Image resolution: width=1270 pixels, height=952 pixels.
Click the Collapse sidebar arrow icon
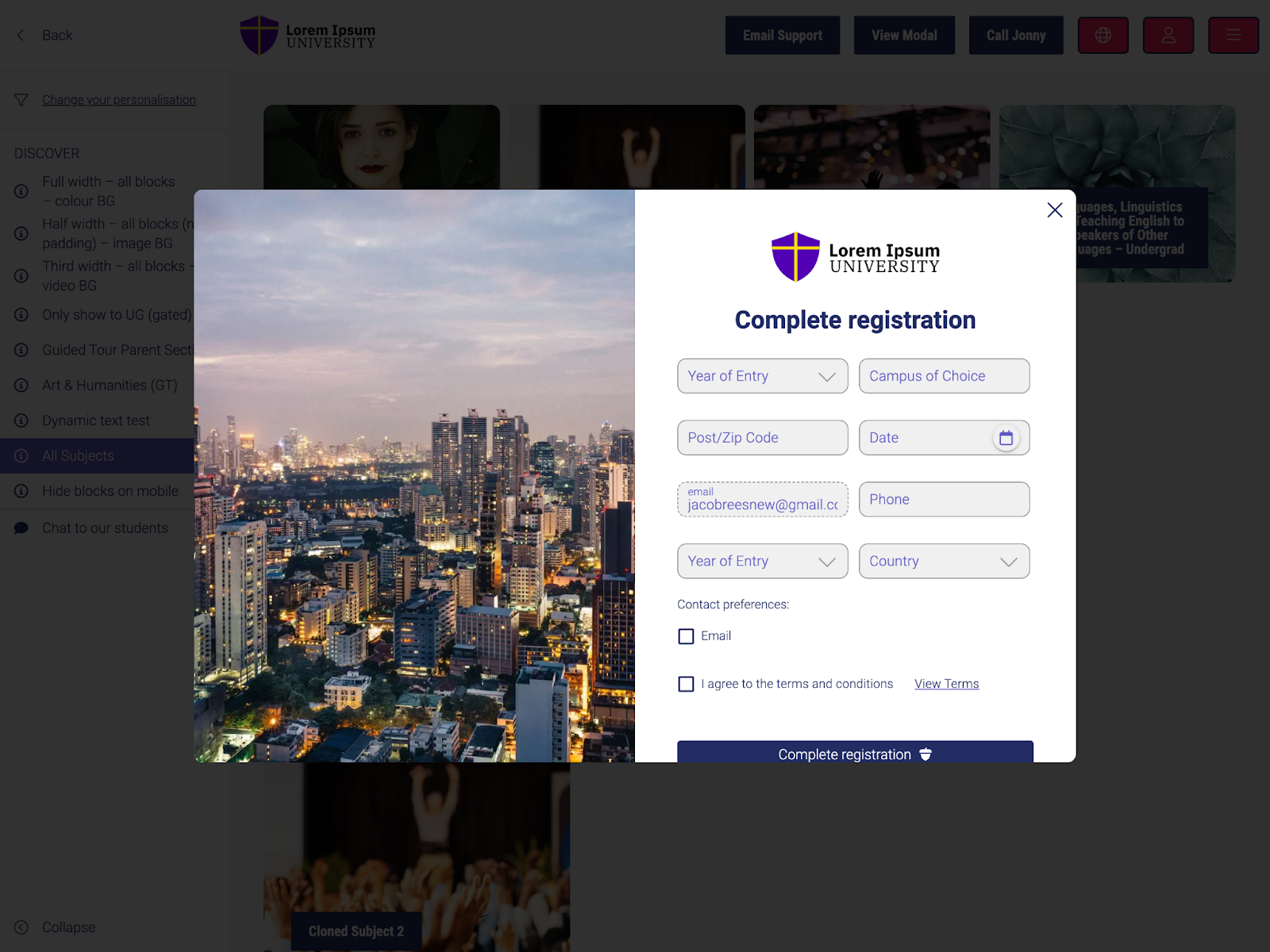[x=21, y=927]
